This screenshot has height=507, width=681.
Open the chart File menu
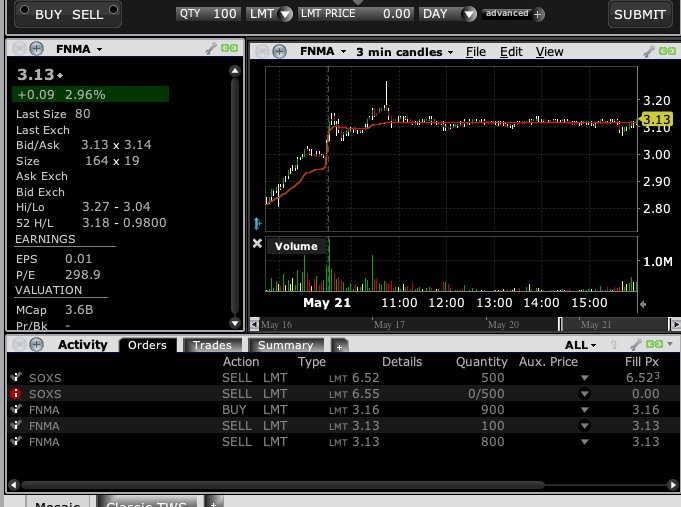click(x=476, y=52)
